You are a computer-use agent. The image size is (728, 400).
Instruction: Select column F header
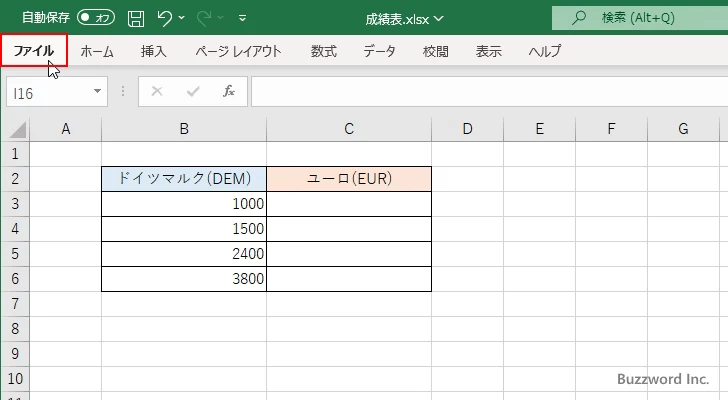[x=611, y=129]
